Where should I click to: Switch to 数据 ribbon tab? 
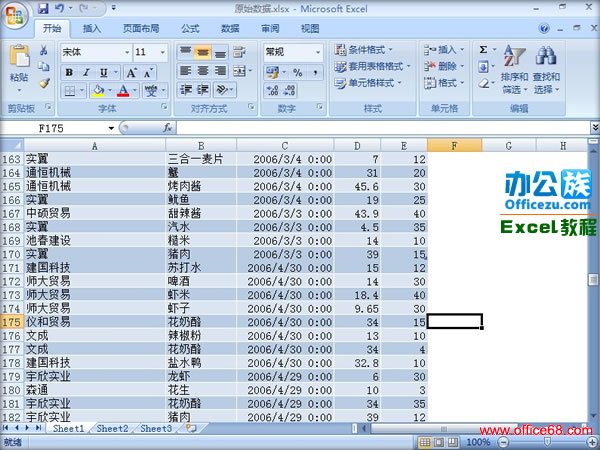(x=230, y=29)
